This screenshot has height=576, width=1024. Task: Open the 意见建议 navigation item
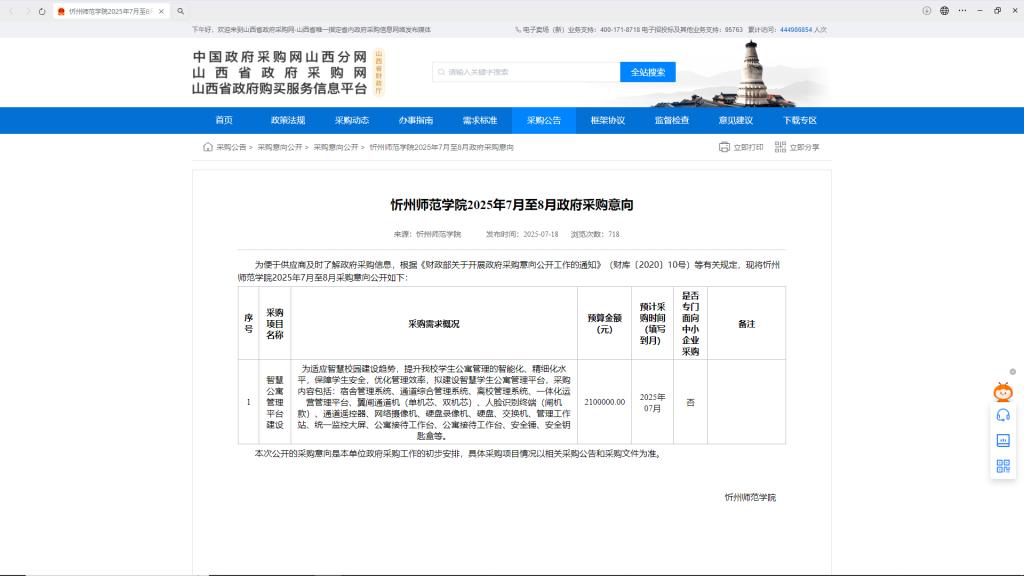coord(736,120)
